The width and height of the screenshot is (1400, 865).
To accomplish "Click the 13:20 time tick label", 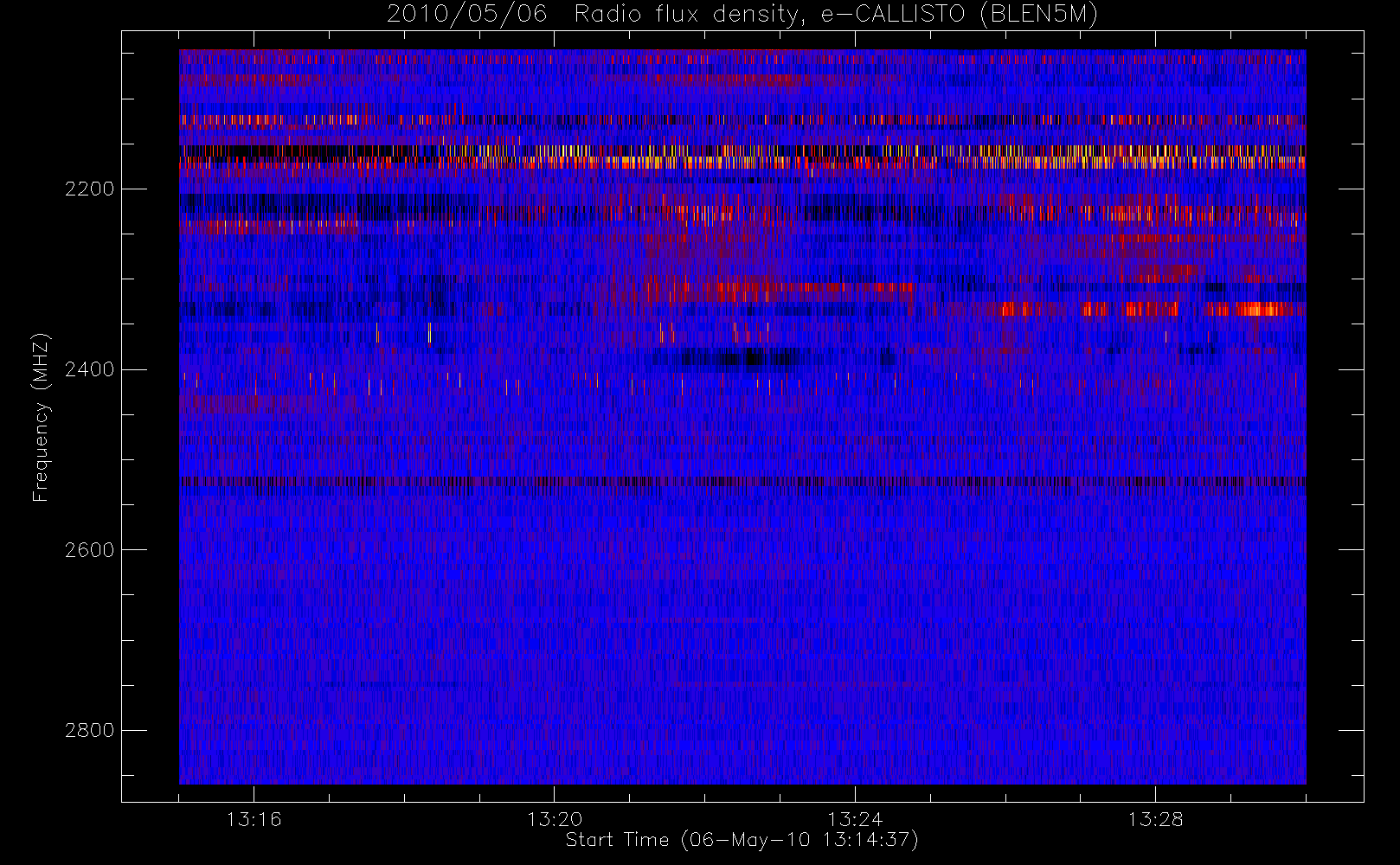I will click(x=555, y=819).
